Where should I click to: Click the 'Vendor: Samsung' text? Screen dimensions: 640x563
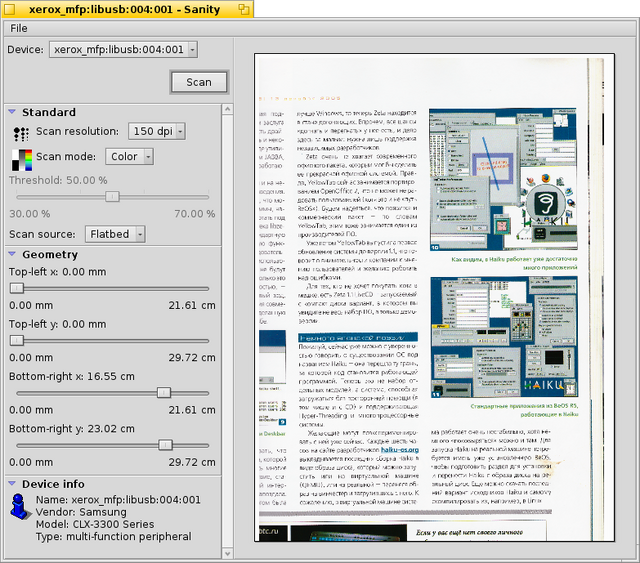point(81,512)
